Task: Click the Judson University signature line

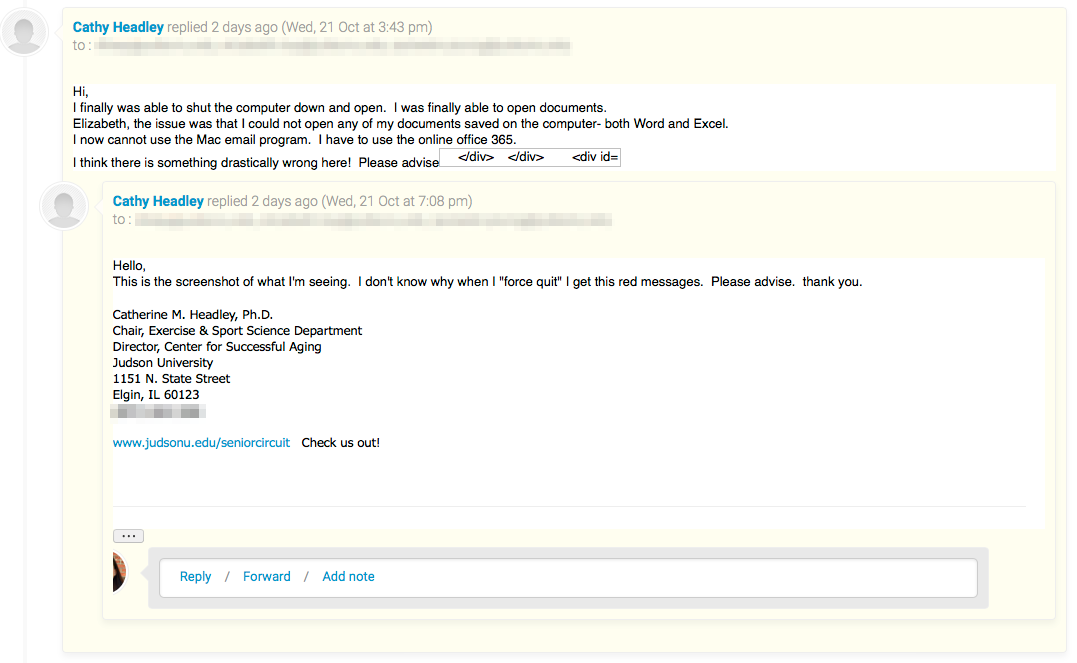Action: 163,363
